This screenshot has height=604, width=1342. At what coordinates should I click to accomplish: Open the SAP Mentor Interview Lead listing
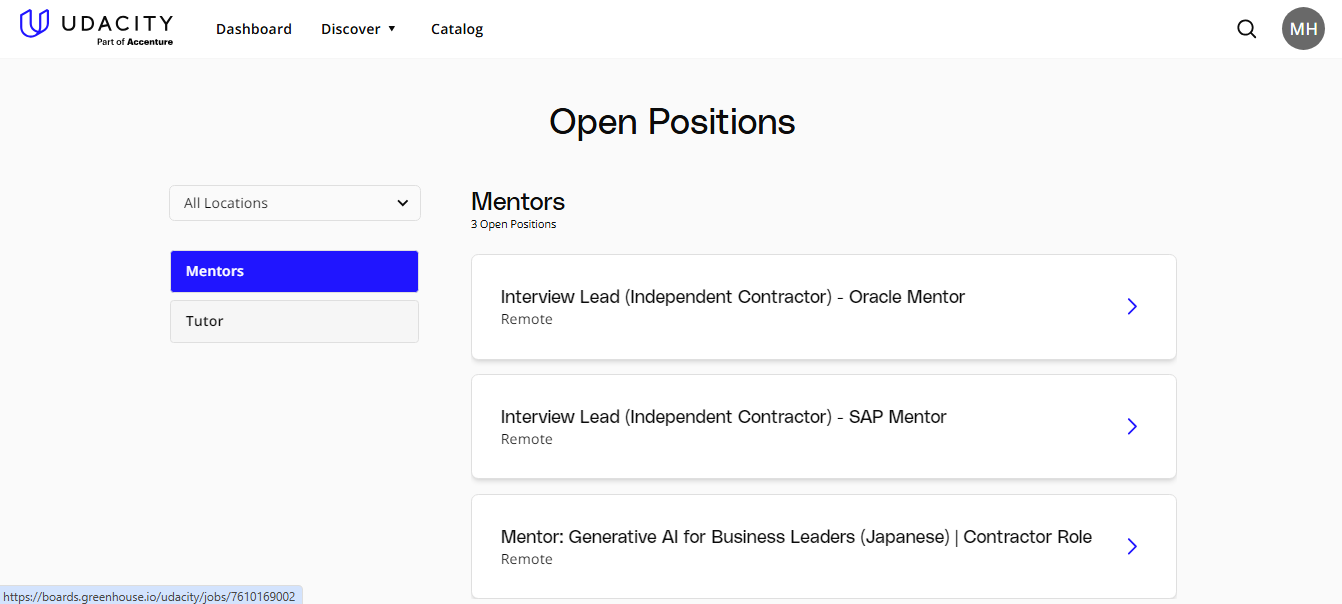(723, 416)
